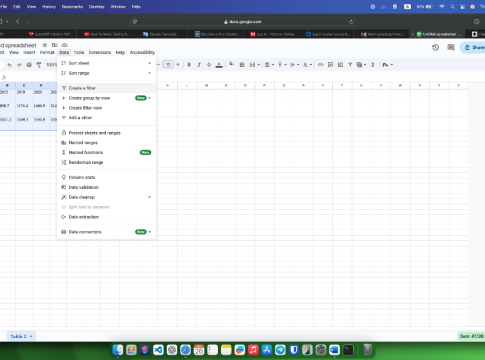
Task: Open the Format menu
Action: pyautogui.click(x=47, y=52)
